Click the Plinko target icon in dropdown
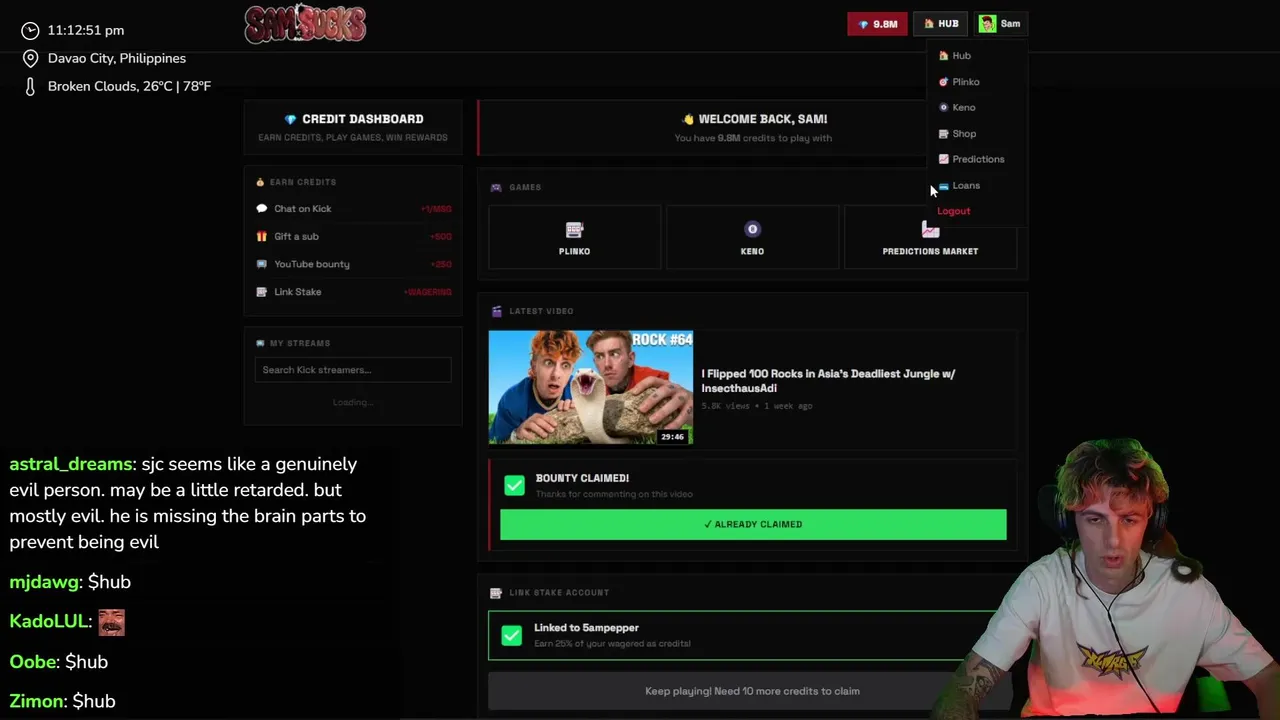 (943, 82)
